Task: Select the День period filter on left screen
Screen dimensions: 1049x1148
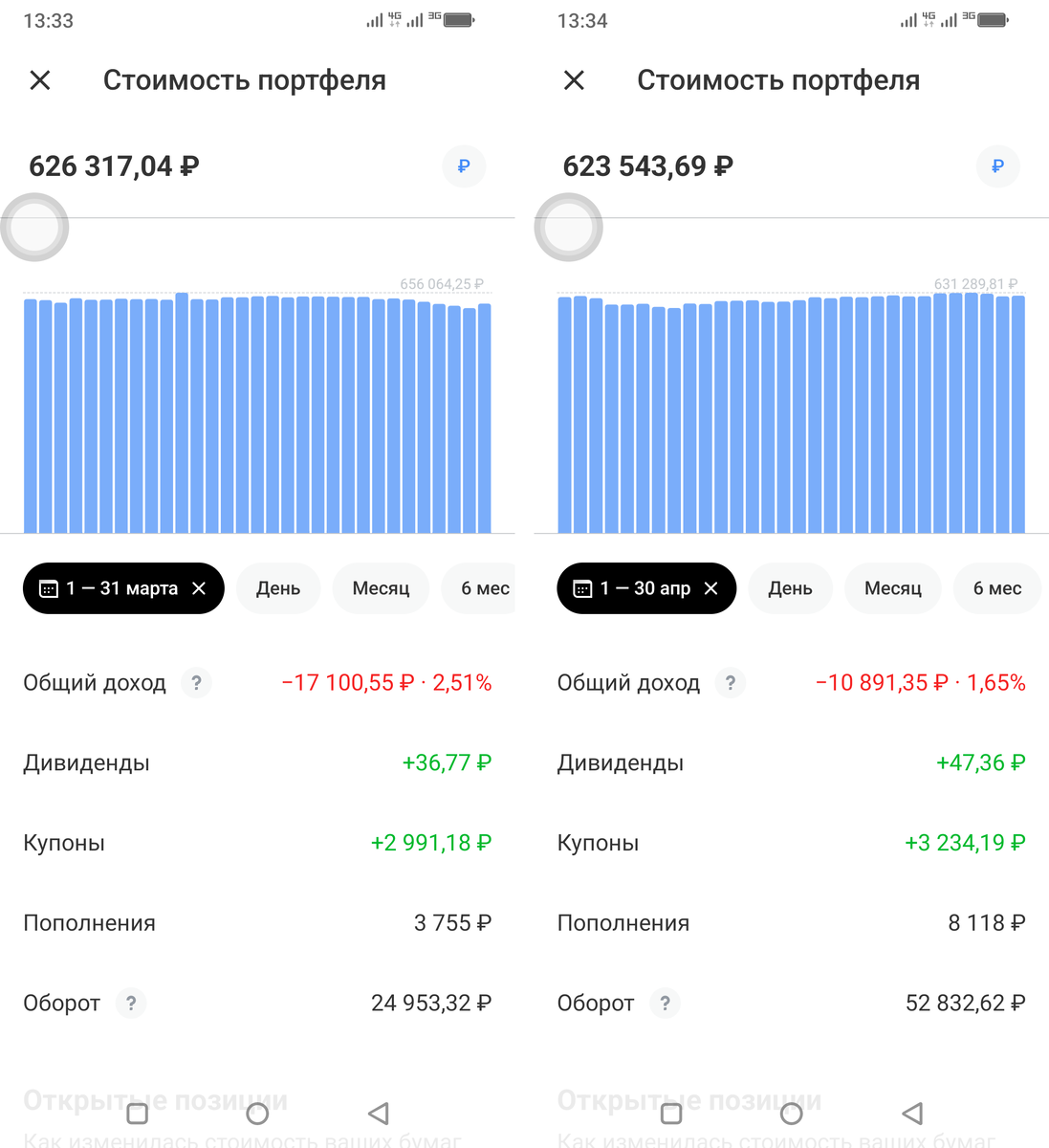Action: tap(277, 588)
